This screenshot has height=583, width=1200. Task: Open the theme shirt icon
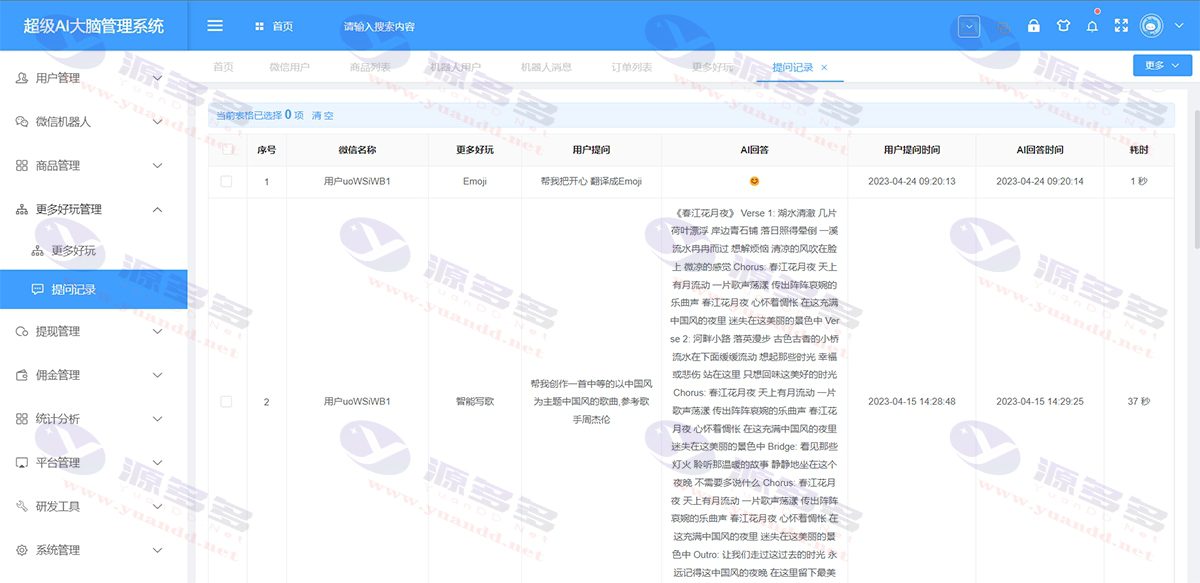pyautogui.click(x=1063, y=26)
